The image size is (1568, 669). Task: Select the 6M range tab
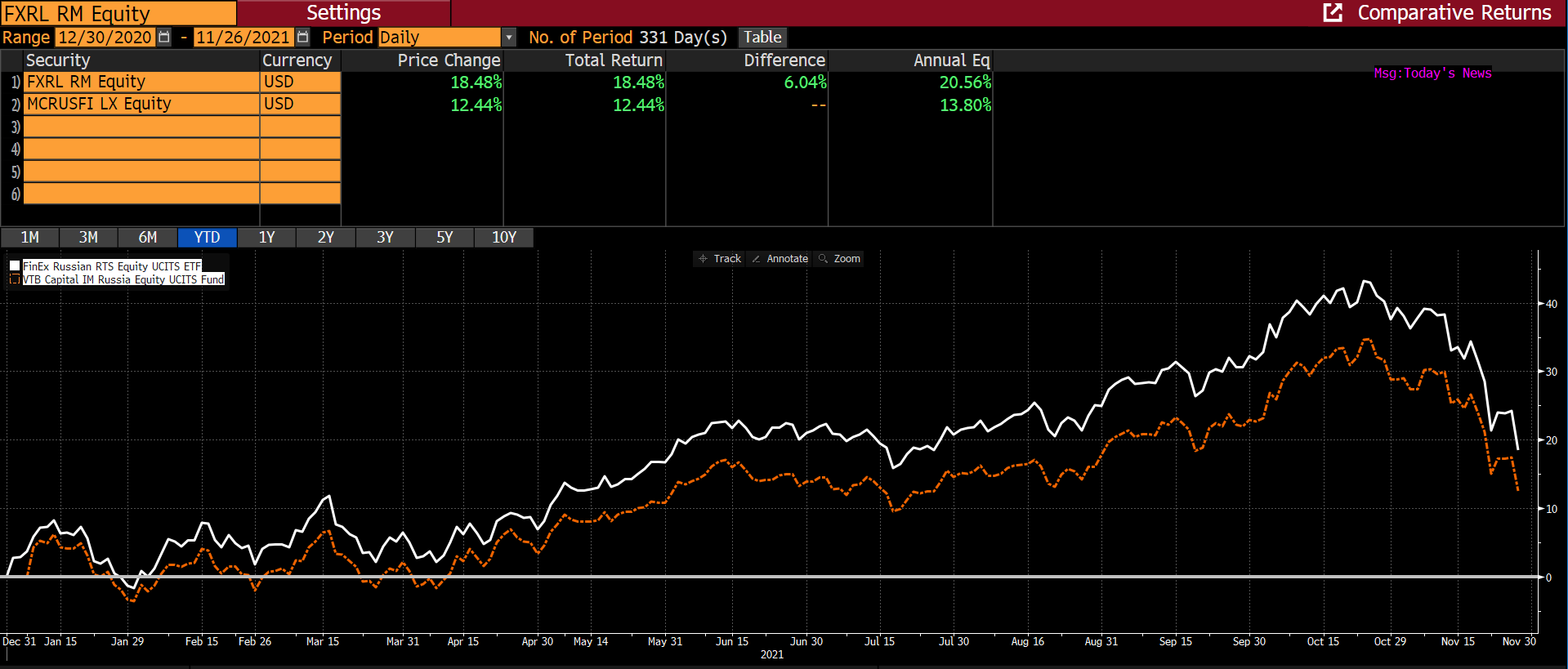148,238
